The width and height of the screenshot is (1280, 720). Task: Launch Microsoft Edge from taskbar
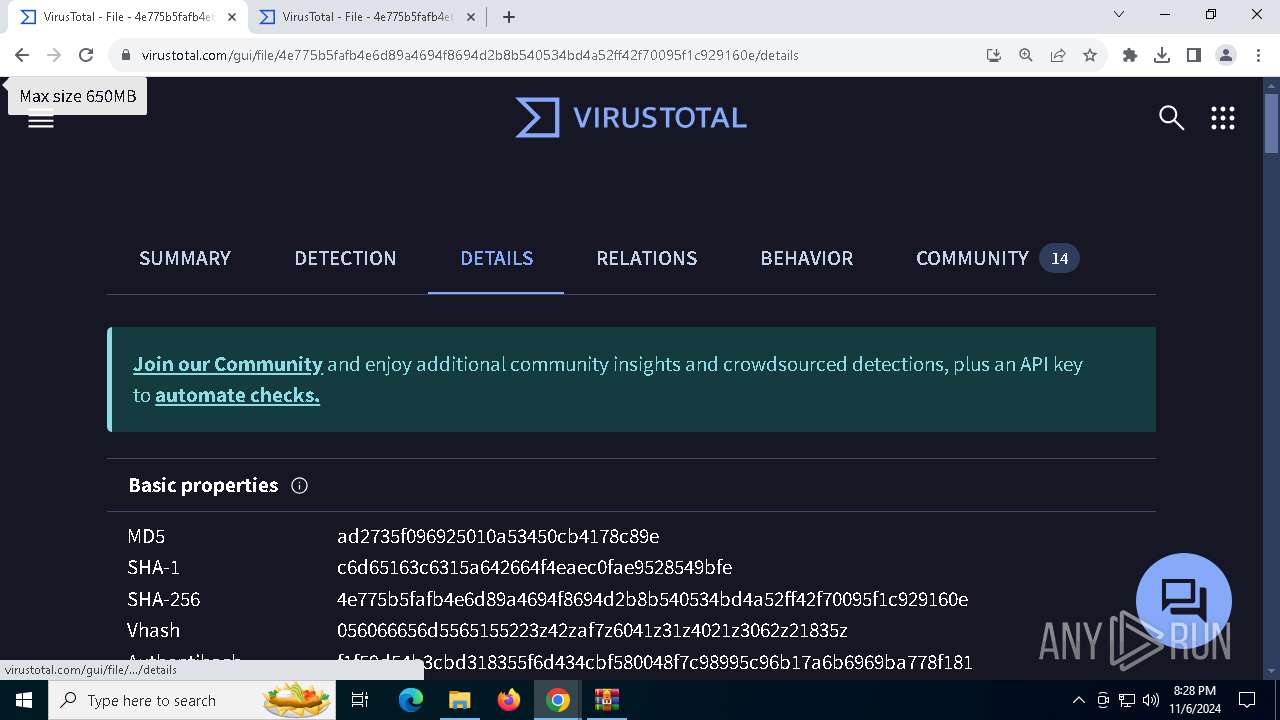click(411, 700)
